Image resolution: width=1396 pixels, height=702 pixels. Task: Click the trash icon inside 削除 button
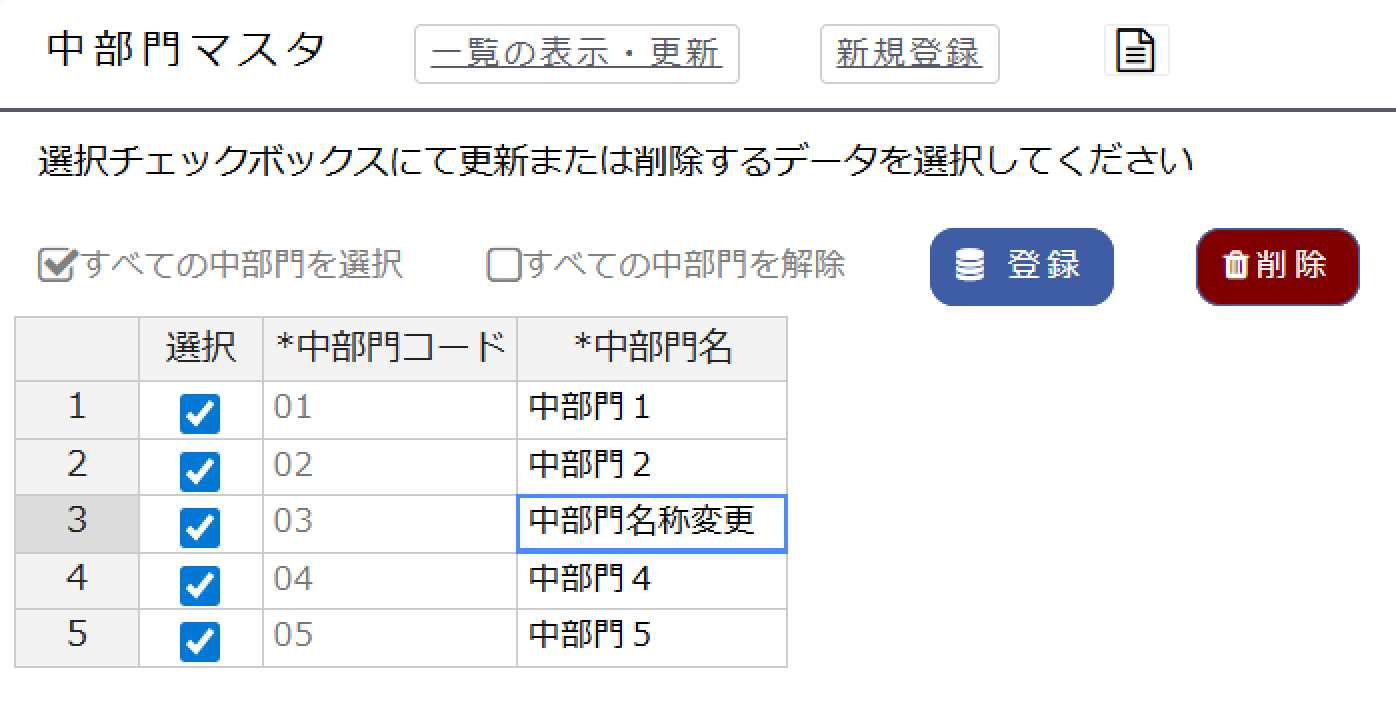(x=1236, y=265)
